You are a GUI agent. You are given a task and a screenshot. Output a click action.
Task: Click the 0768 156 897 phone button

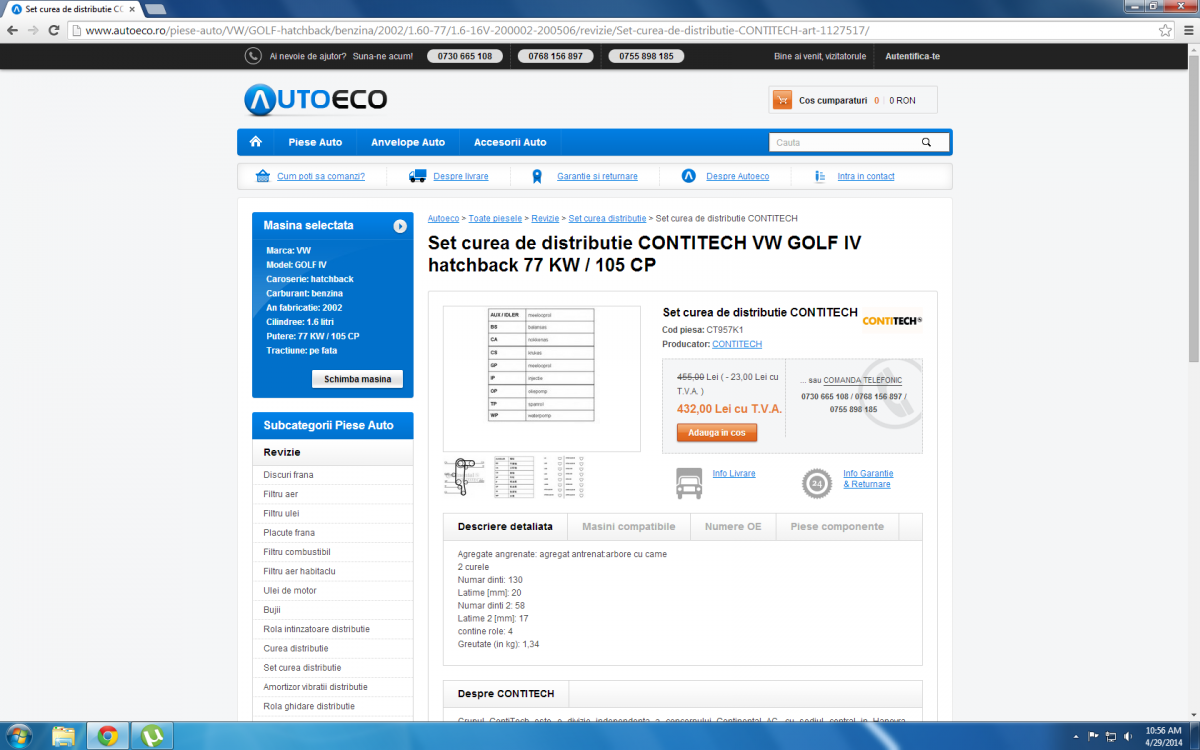556,56
